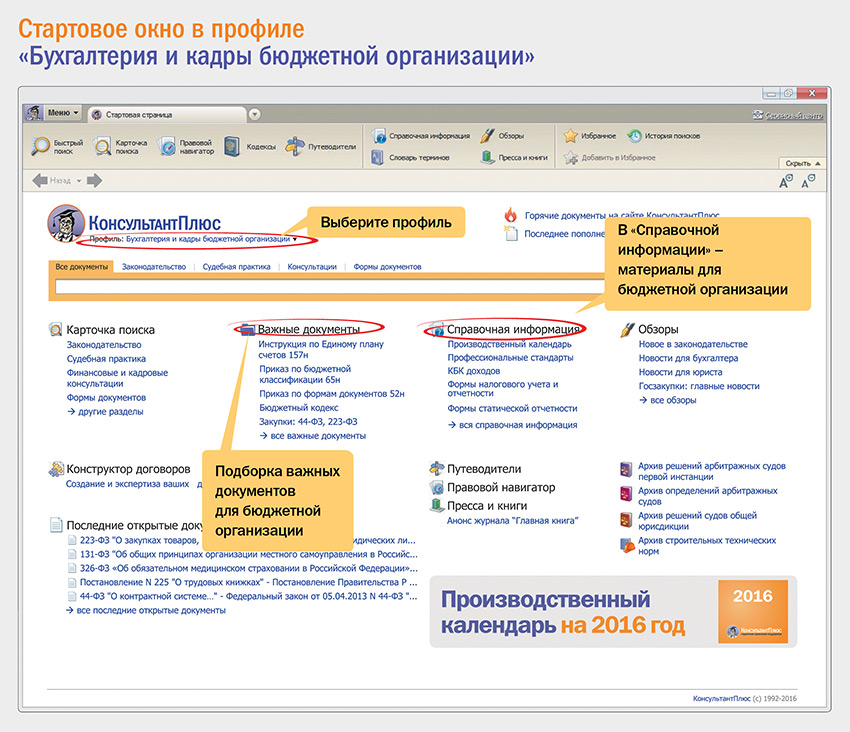This screenshot has width=850, height=732.
Task: Open tab list dropdown arrow beside Стартовая страница
Action: pos(254,114)
